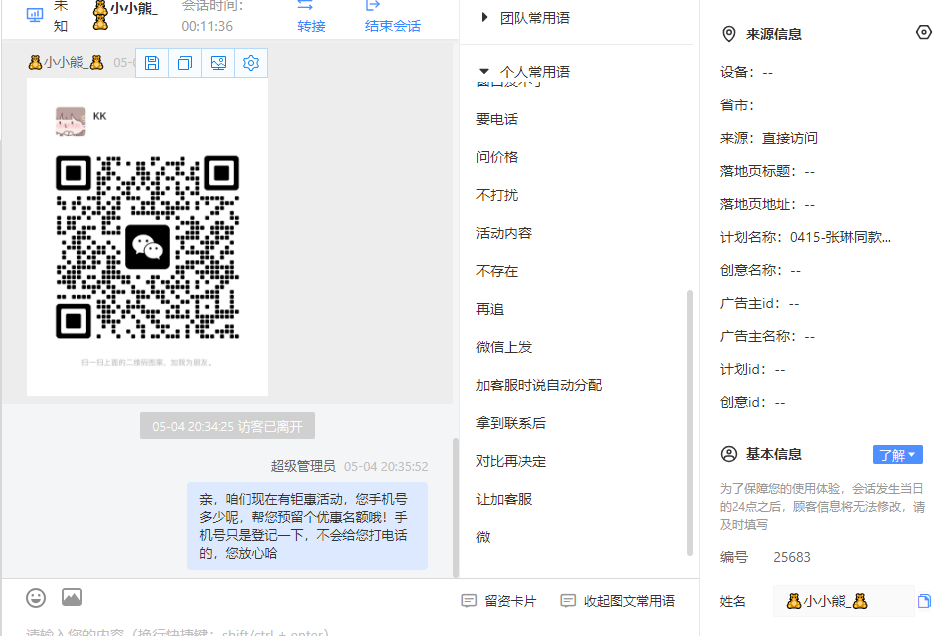Image resolution: width=936 pixels, height=636 pixels.
Task: Select the 微信上发 quick phrase
Action: point(504,347)
